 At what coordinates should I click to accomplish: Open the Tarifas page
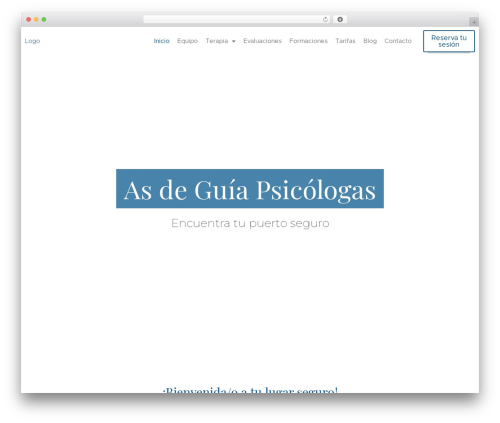(x=345, y=41)
